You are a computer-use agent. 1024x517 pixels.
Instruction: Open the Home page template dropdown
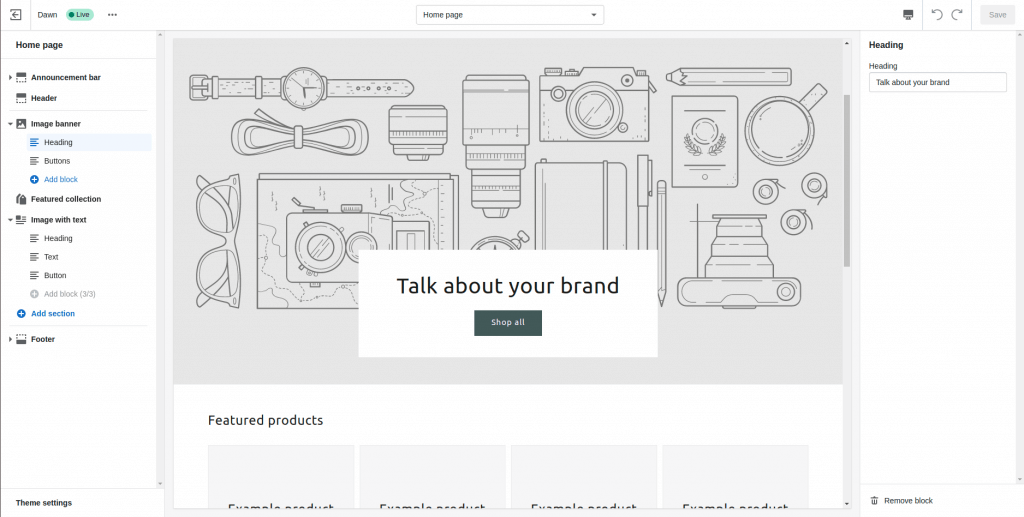(x=509, y=14)
